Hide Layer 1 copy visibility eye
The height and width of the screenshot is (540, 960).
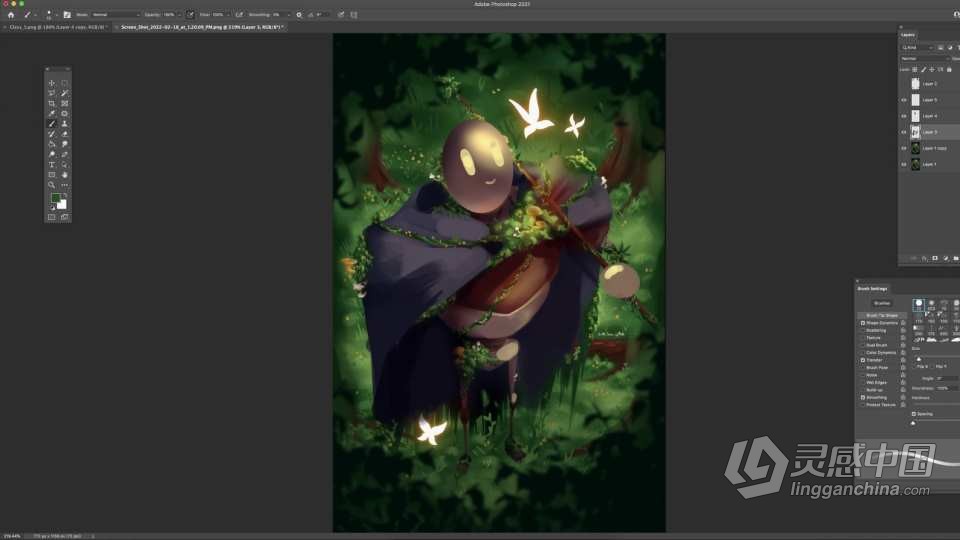pos(904,148)
